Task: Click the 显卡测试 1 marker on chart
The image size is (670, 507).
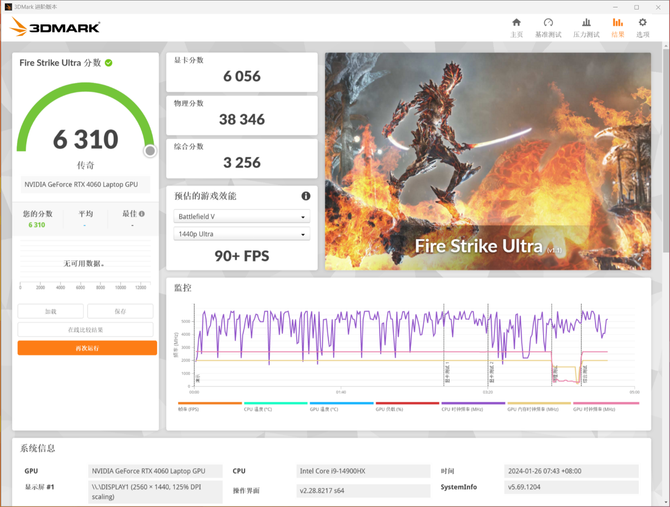Action: click(x=447, y=372)
